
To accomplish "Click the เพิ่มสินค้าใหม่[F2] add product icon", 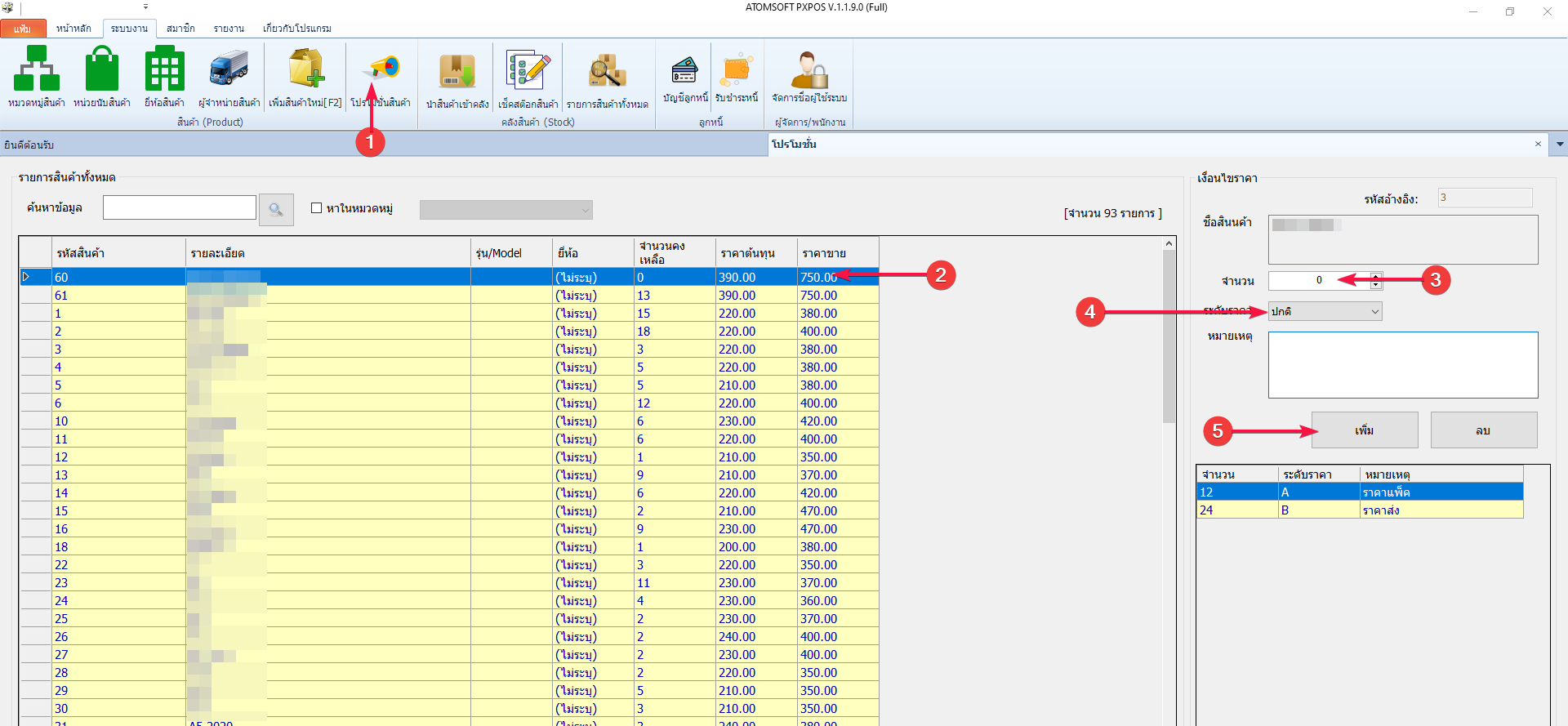I will [x=305, y=77].
